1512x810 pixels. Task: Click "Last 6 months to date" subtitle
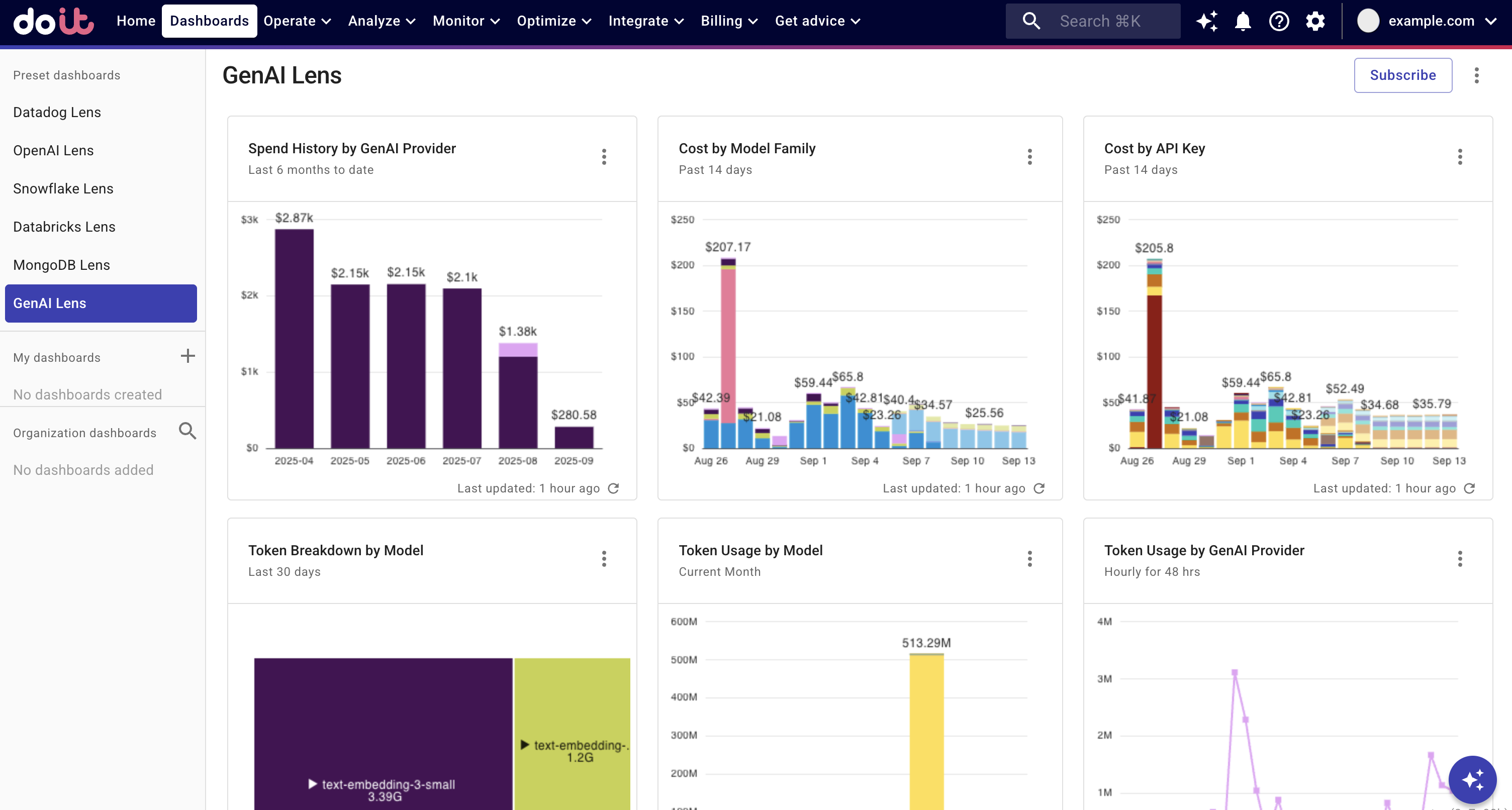(x=311, y=170)
